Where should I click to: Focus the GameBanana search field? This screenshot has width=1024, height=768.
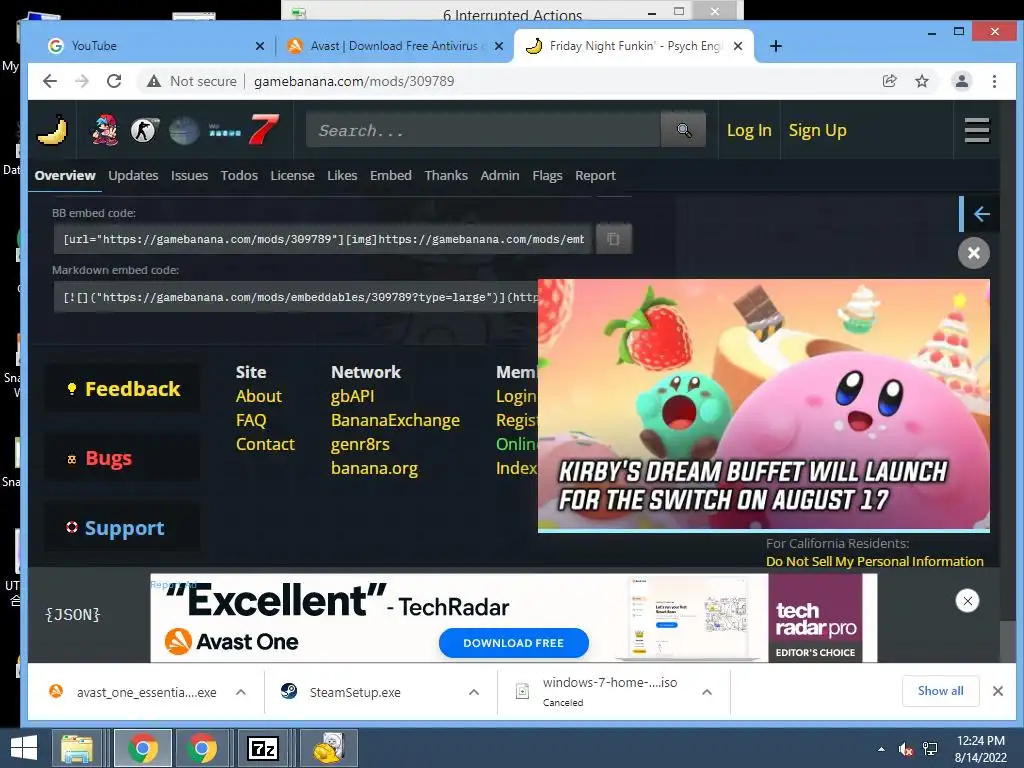point(483,130)
